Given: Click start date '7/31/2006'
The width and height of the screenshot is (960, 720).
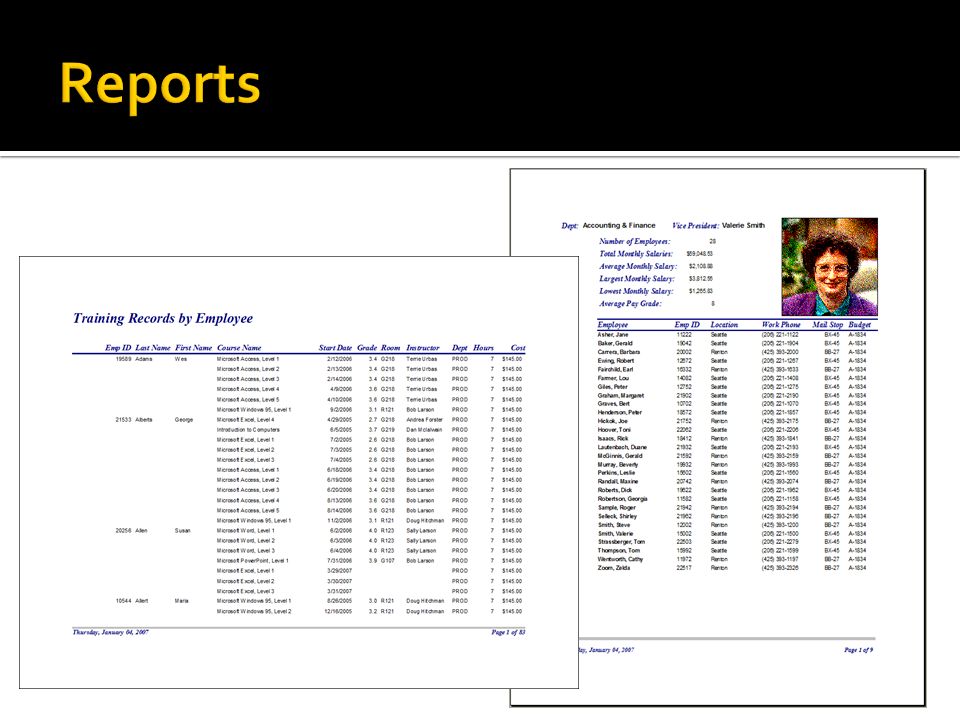Looking at the screenshot, I should [x=340, y=561].
